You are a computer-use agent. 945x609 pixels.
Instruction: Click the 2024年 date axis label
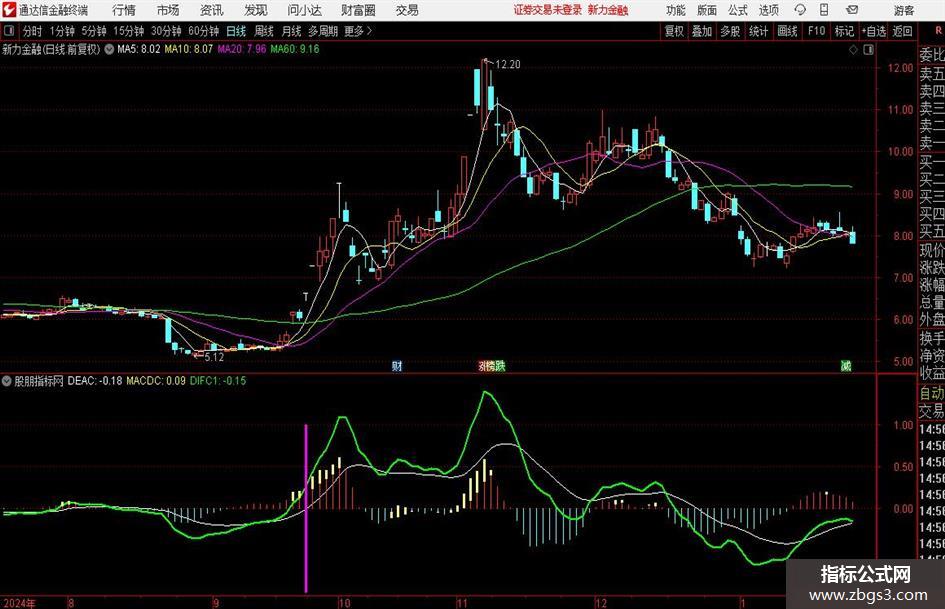pos(19,603)
